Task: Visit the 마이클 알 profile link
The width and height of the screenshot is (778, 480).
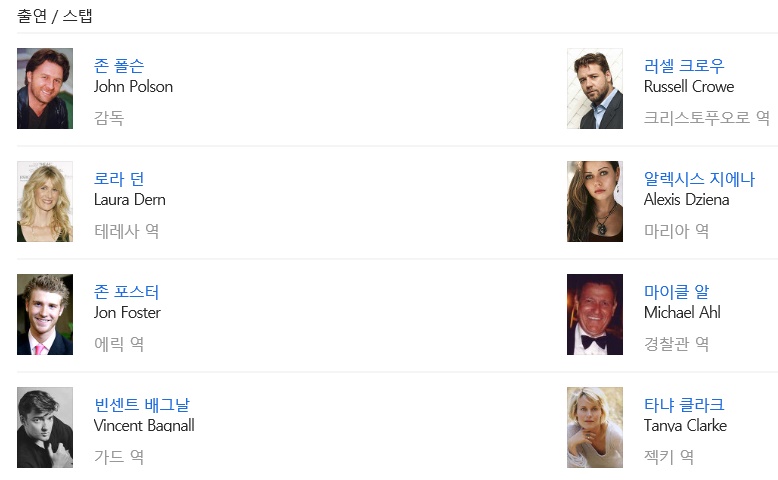Action: (677, 292)
